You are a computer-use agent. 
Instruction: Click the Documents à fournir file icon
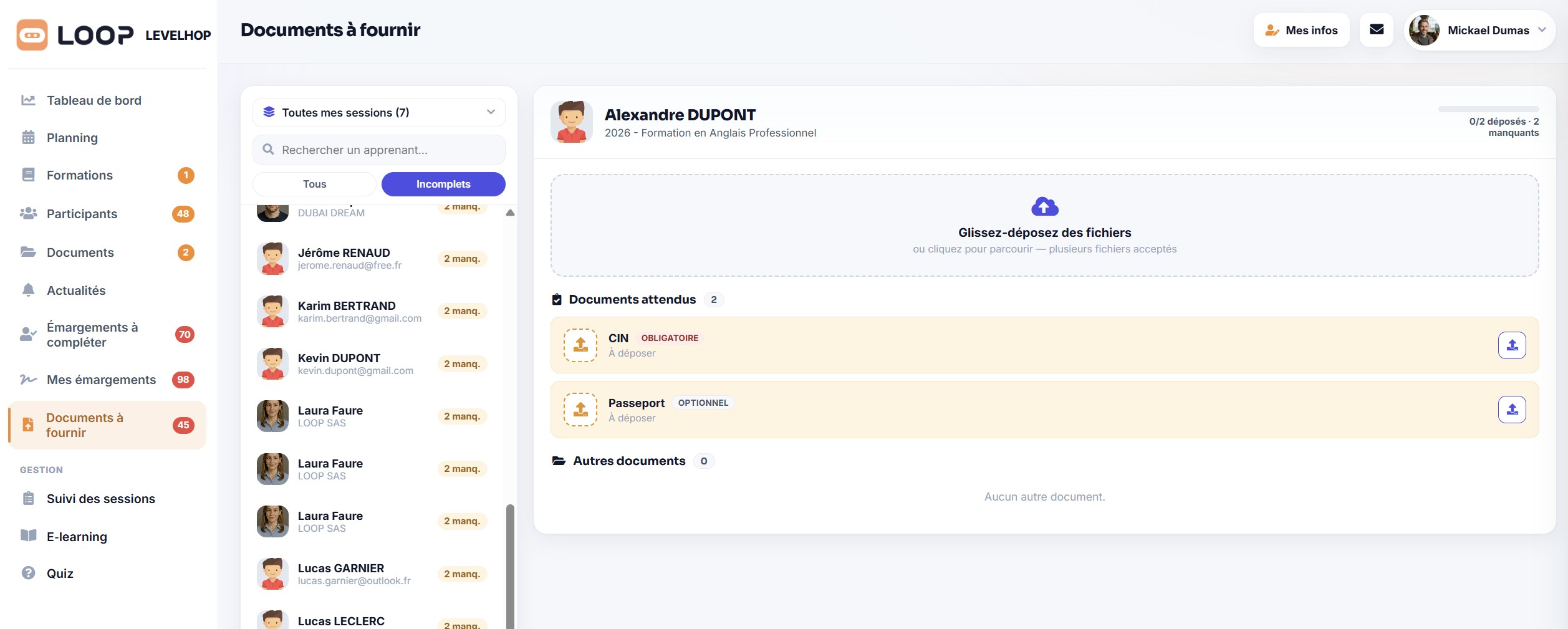(28, 425)
